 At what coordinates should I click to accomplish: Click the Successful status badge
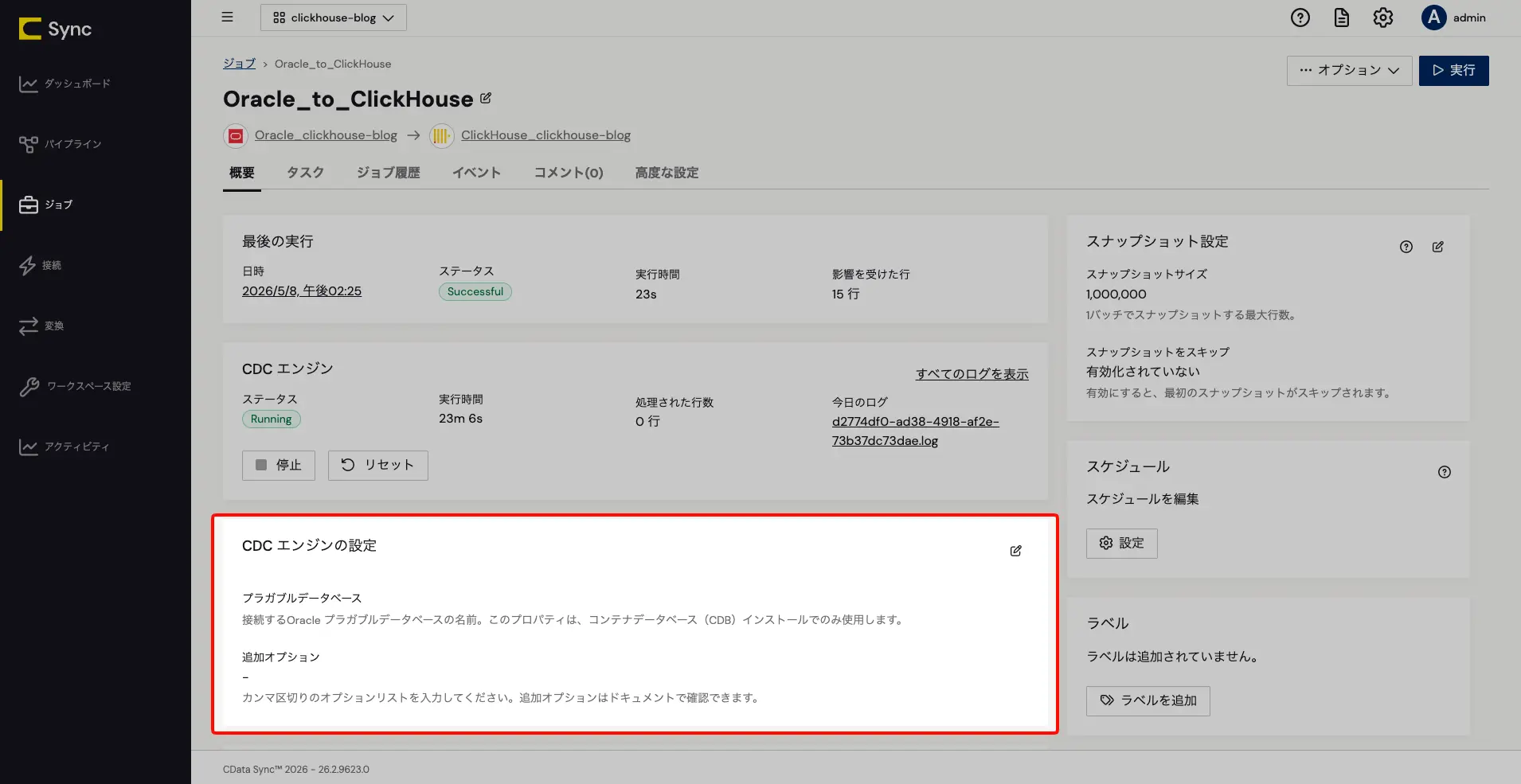(x=475, y=292)
